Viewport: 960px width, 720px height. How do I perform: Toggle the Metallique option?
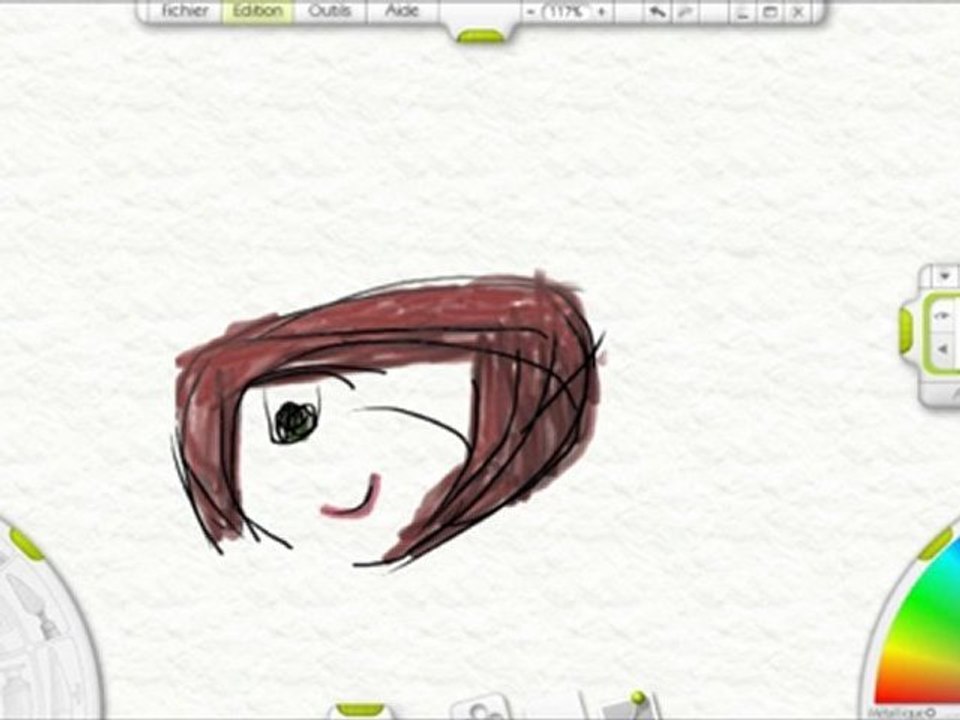tap(902, 714)
